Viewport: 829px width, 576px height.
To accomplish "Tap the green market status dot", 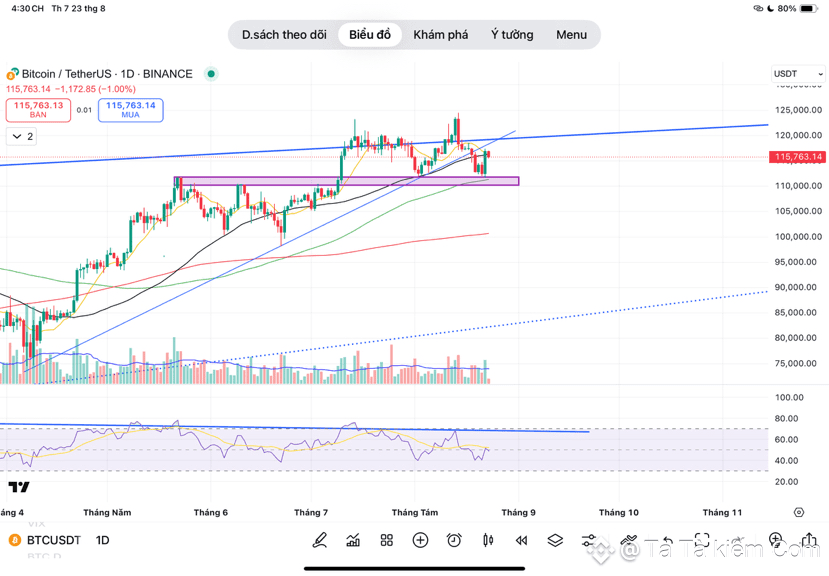I will [x=211, y=74].
